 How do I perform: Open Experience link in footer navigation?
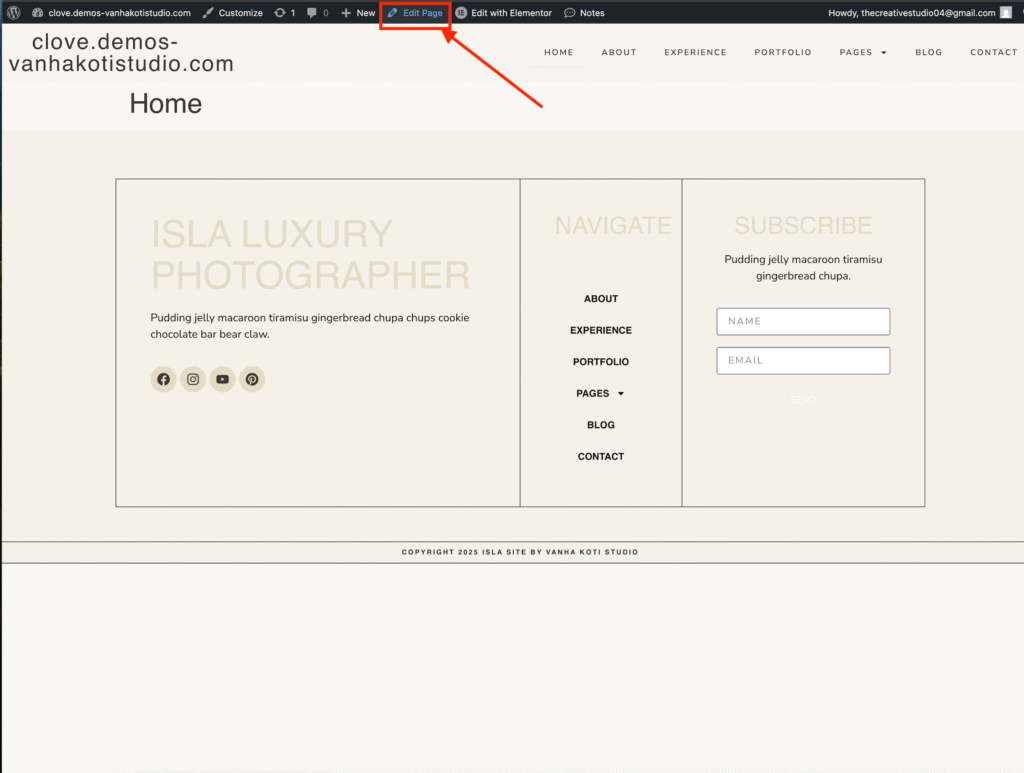[x=601, y=331]
